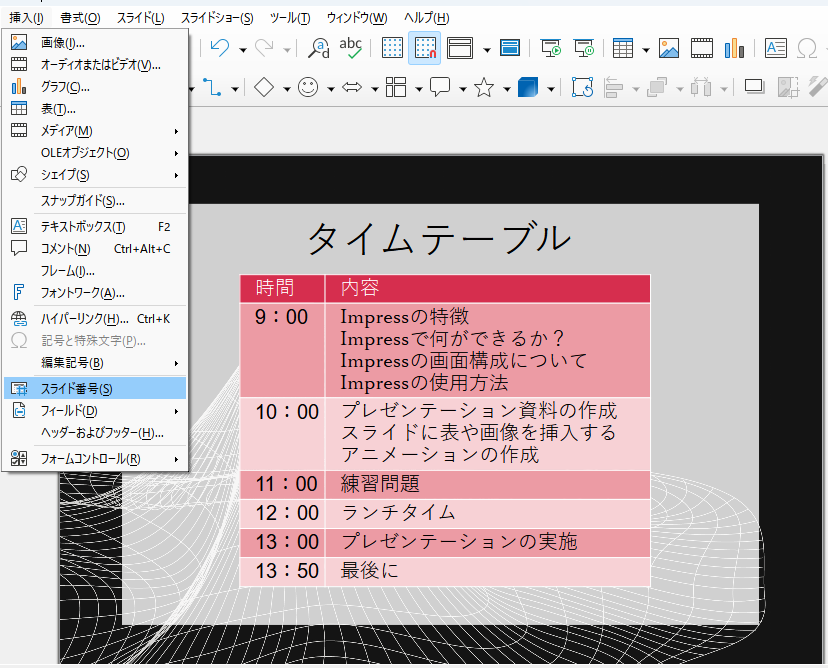Start presentation from first slide icon
This screenshot has width=828, height=668.
551,48
